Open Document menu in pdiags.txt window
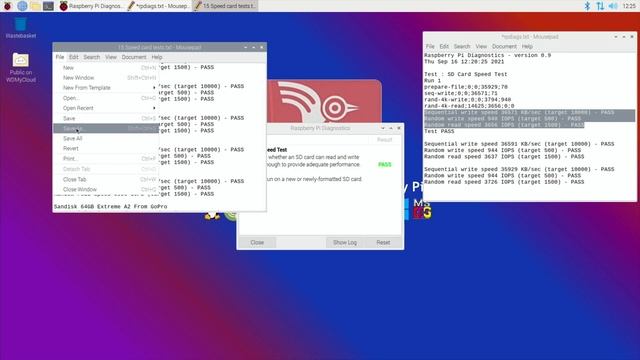The width and height of the screenshot is (640, 360). (x=504, y=47)
